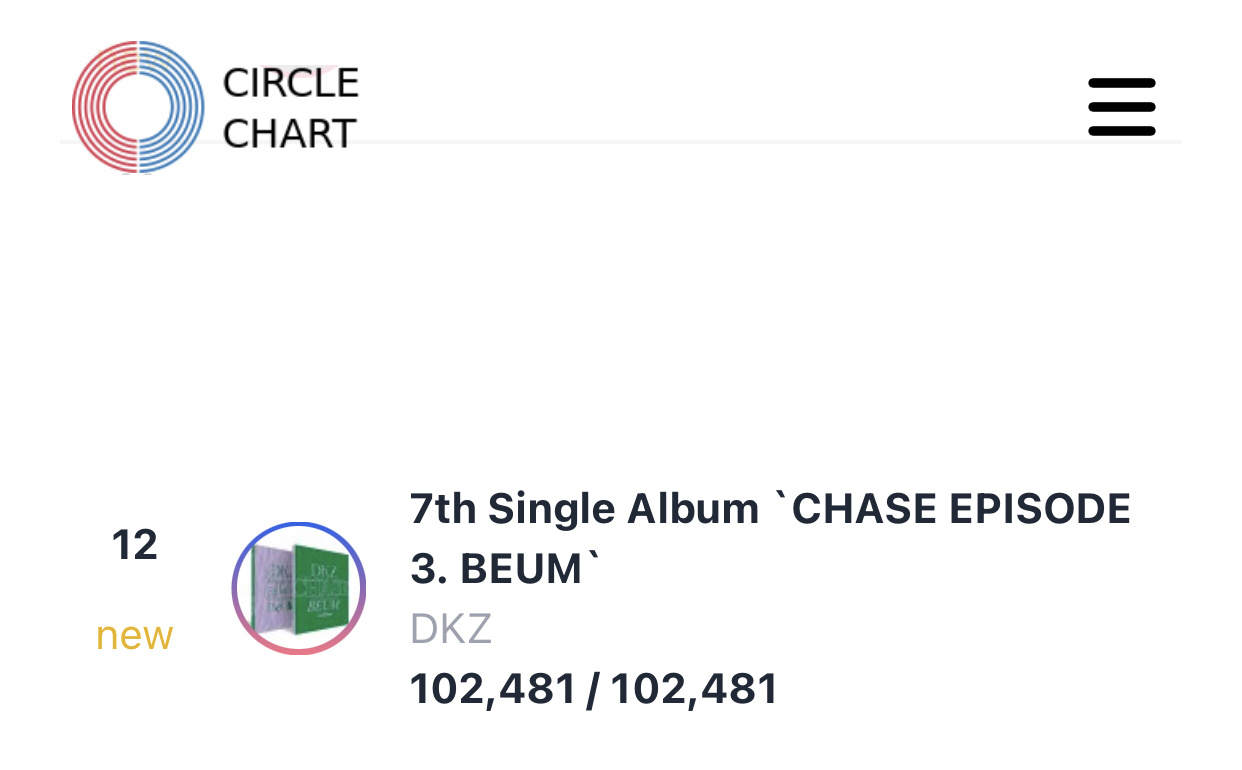
Task: Open the 7th Single Album title link
Action: 770,539
